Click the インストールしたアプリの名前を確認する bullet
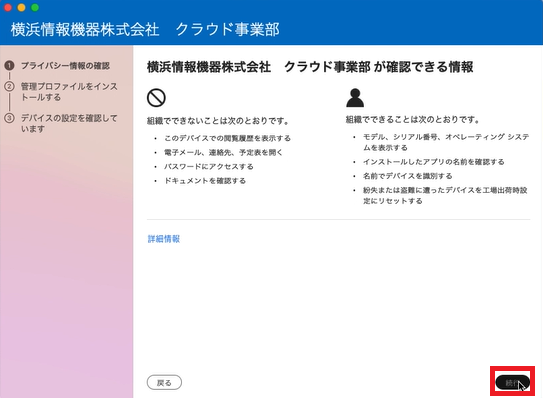Viewport: 543px width, 398px height. [x=434, y=162]
